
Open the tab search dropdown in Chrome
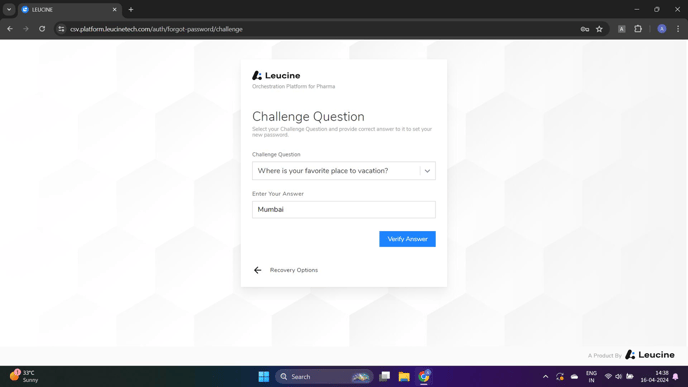pyautogui.click(x=9, y=9)
